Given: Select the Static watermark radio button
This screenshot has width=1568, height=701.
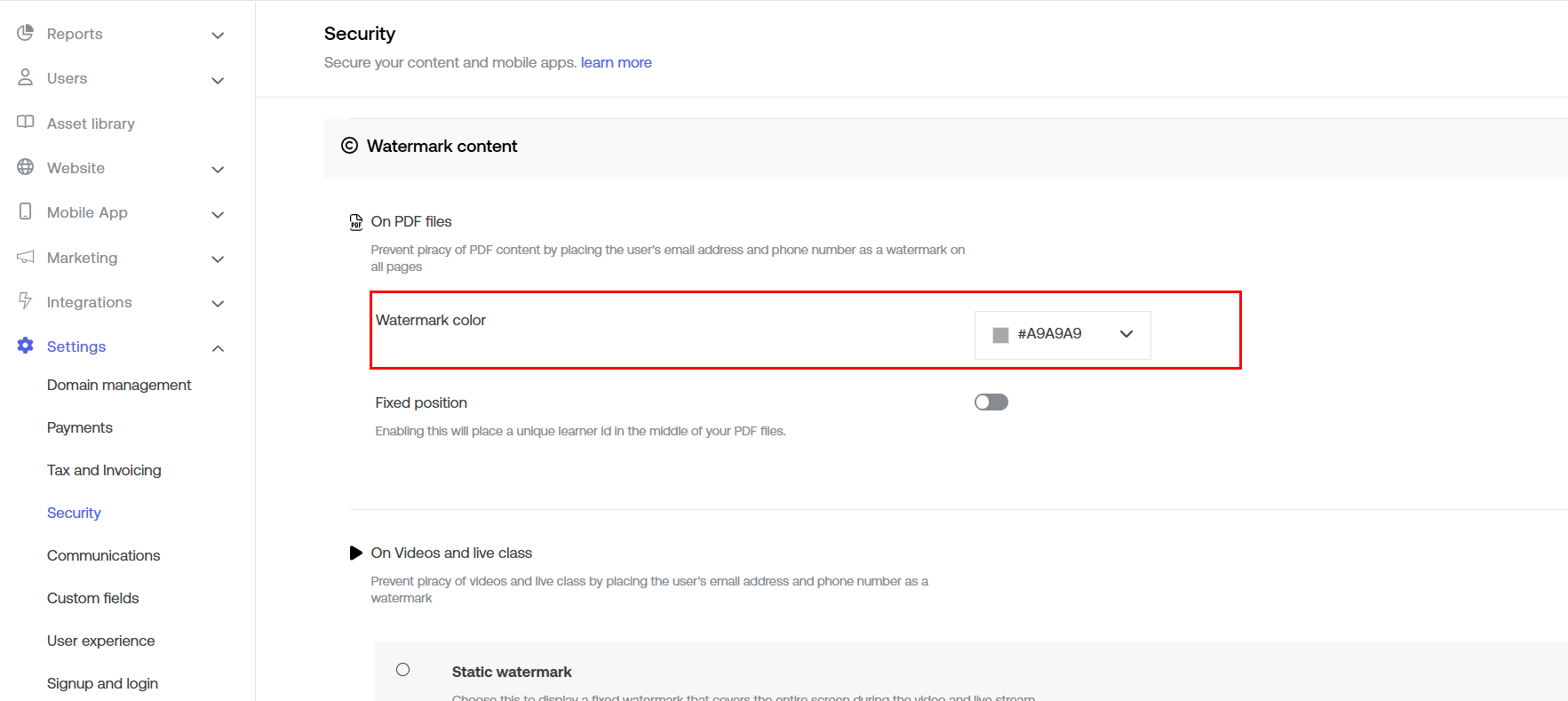Looking at the screenshot, I should click(x=403, y=670).
